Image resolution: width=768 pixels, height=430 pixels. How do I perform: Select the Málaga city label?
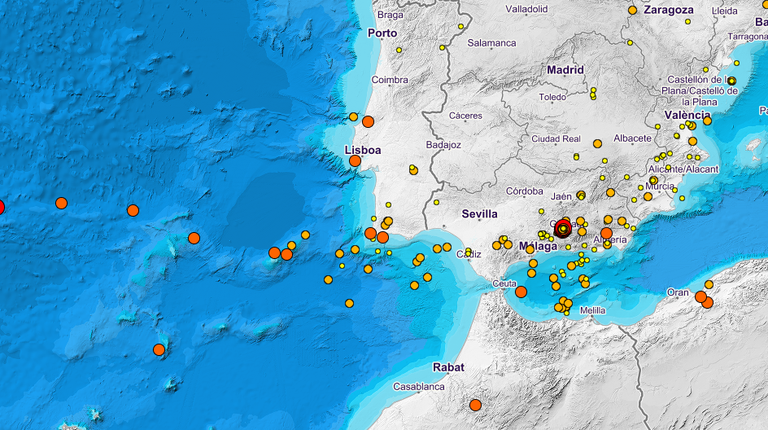coord(537,246)
